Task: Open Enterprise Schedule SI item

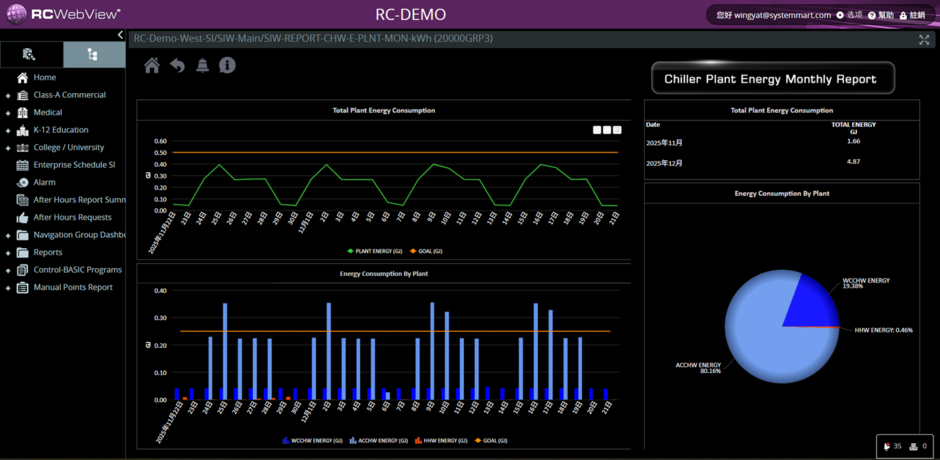Action: point(74,165)
